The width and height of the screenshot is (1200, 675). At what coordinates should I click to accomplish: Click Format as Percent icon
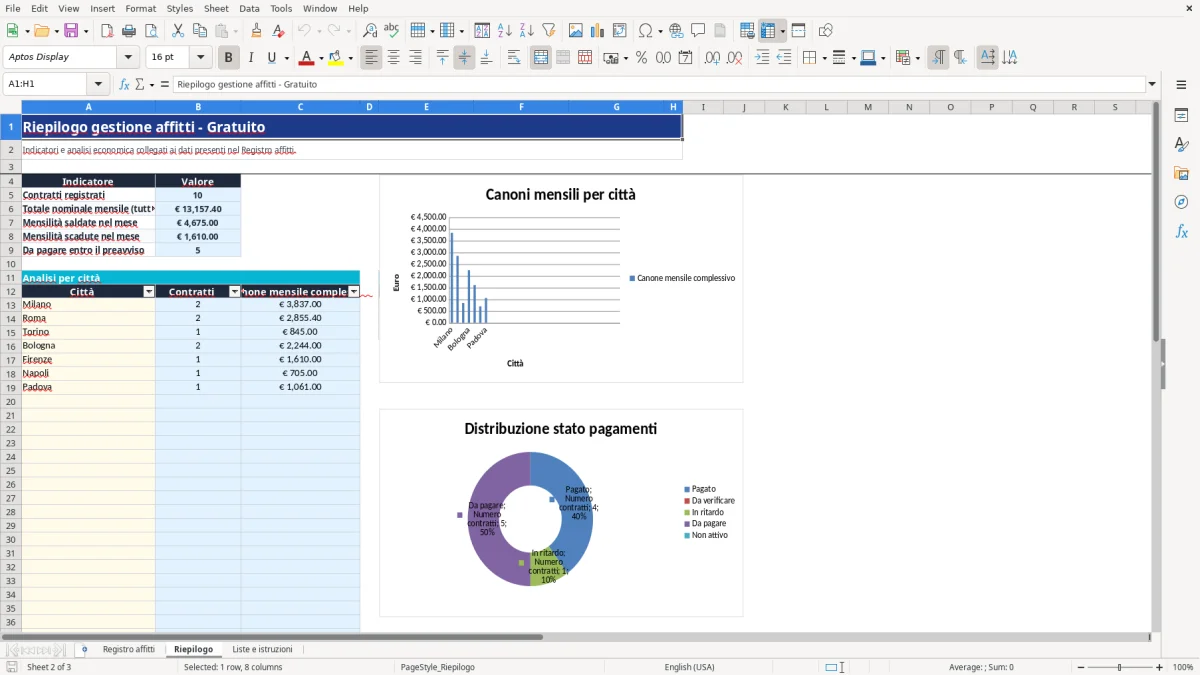tap(642, 58)
